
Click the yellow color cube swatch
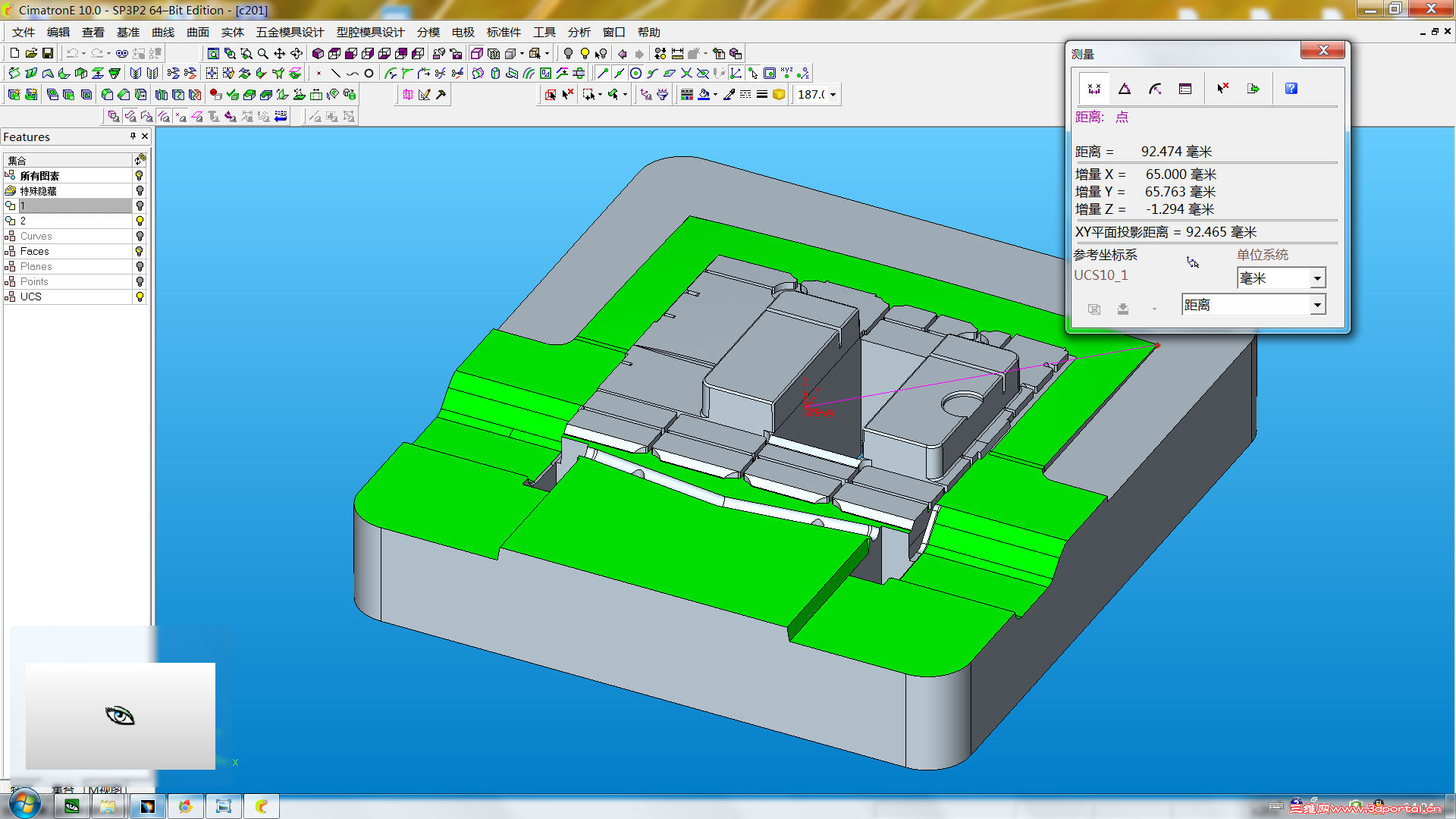coord(779,95)
